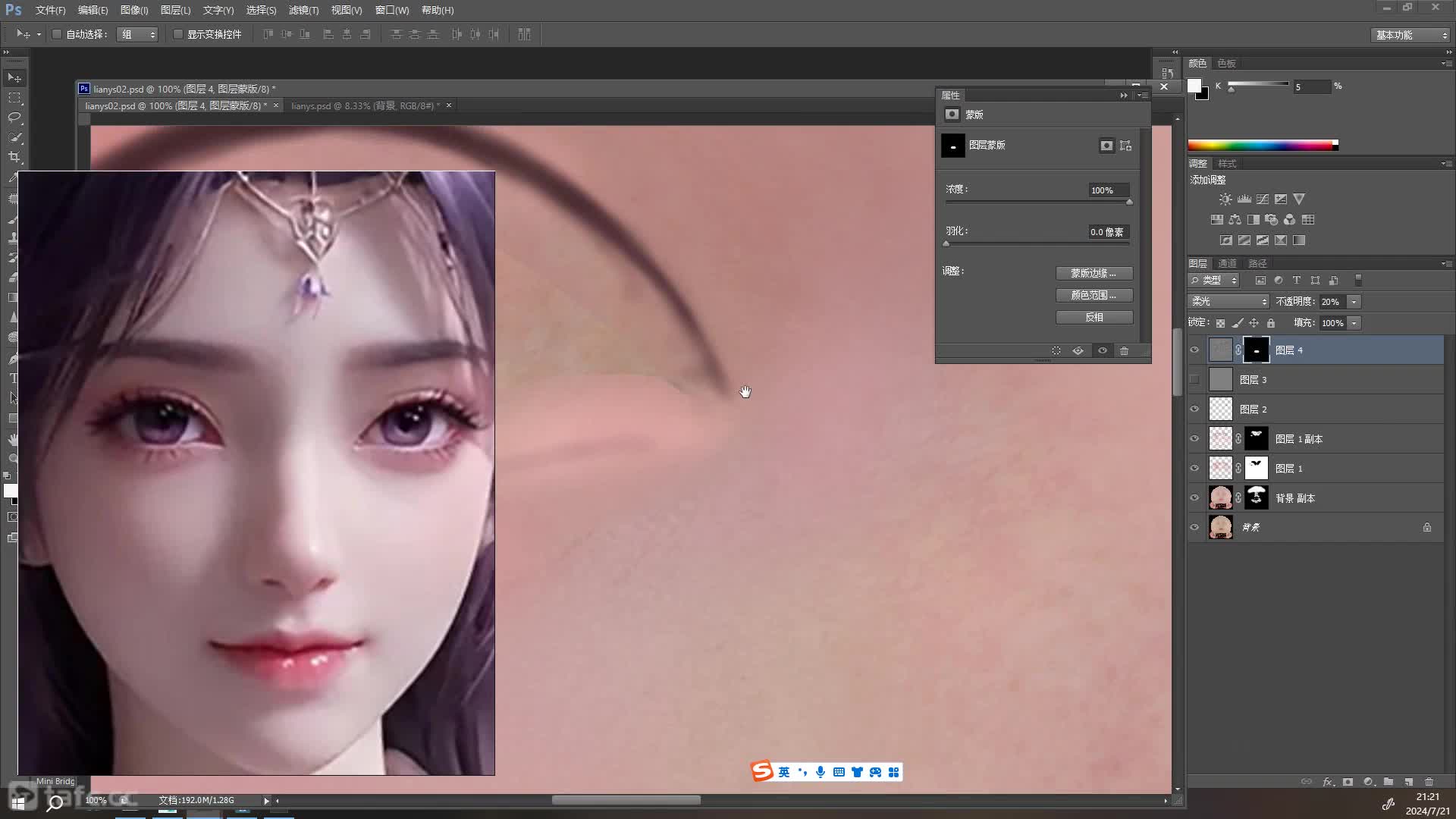Open blend mode 柔光 dropdown

click(1228, 302)
